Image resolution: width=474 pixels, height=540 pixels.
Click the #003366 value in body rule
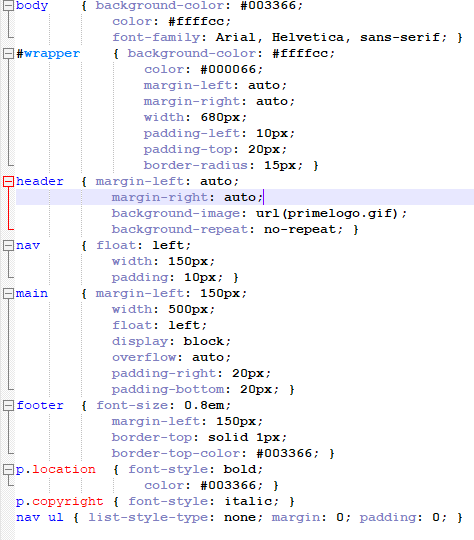pos(268,6)
